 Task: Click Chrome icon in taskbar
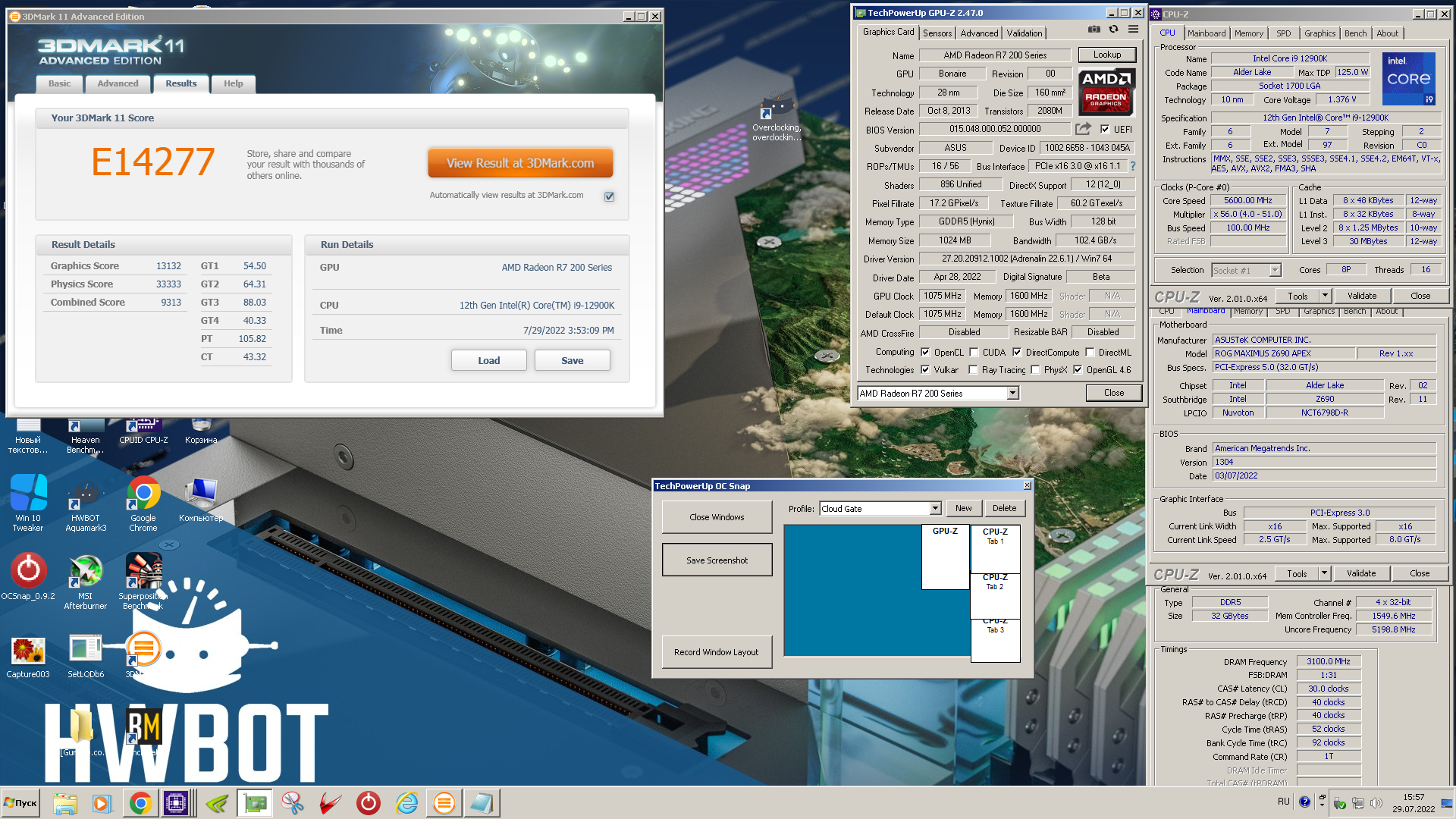point(140,803)
